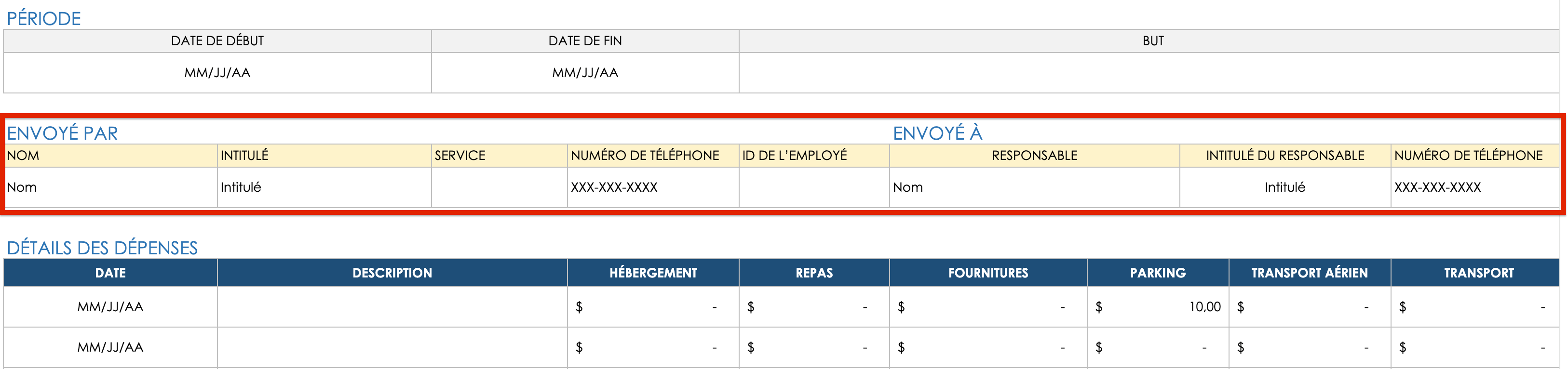Select NUMÉRO DE TÉLÉPHONE header under ENVOYÉ PAR
1568x369 pixels.
tap(653, 156)
